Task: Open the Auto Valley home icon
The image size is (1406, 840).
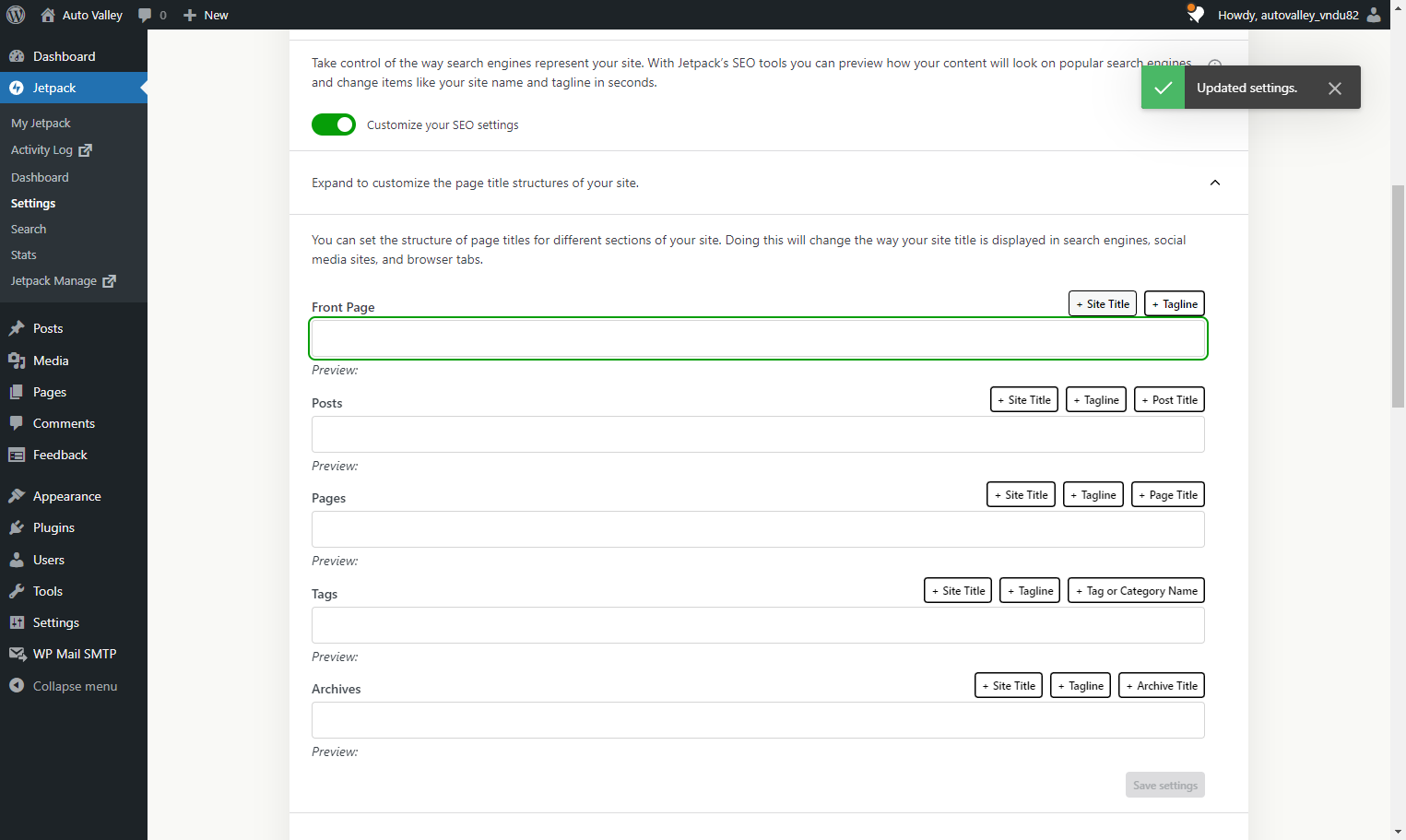Action: tap(48, 15)
